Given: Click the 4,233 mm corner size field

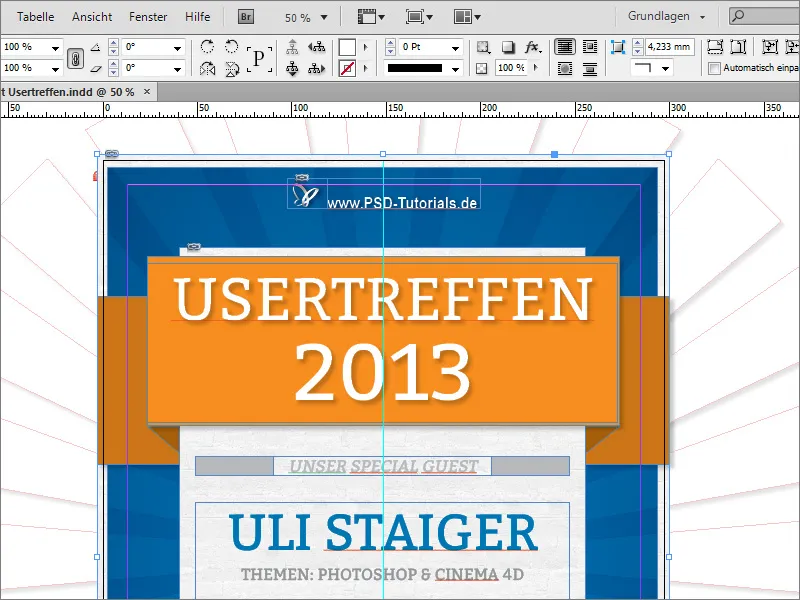Looking at the screenshot, I should (x=669, y=47).
